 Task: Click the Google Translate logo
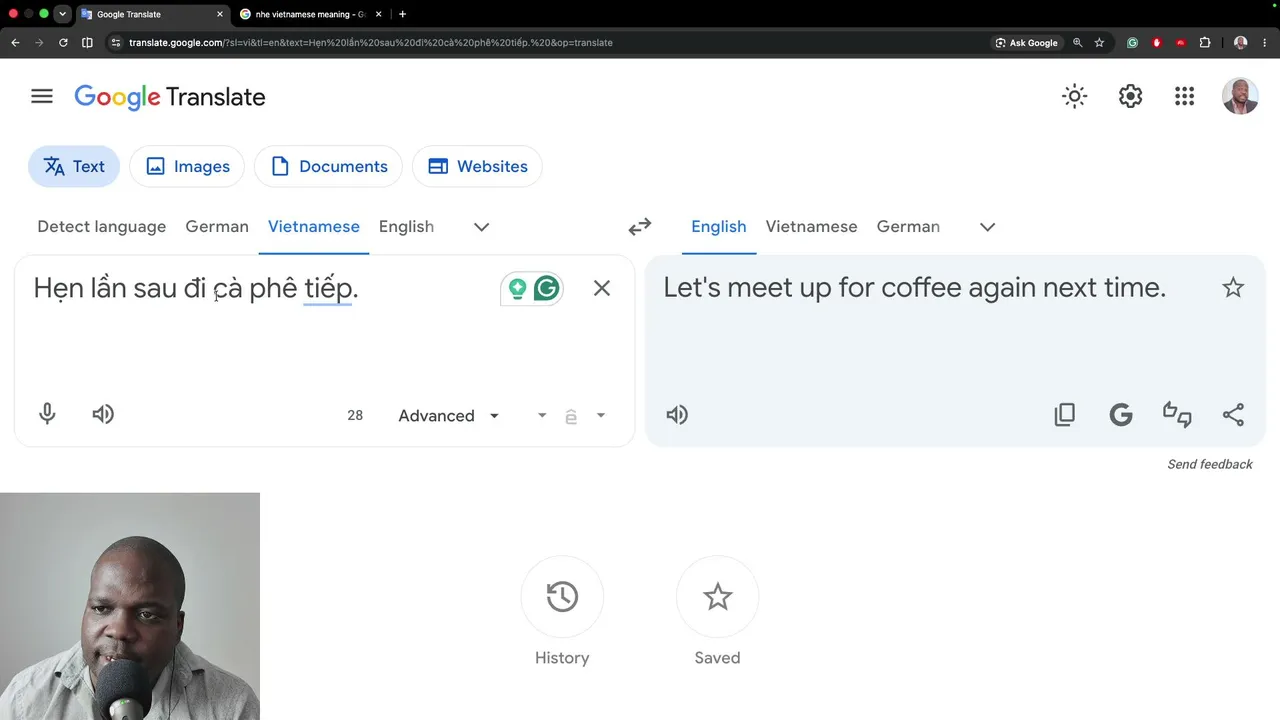170,97
